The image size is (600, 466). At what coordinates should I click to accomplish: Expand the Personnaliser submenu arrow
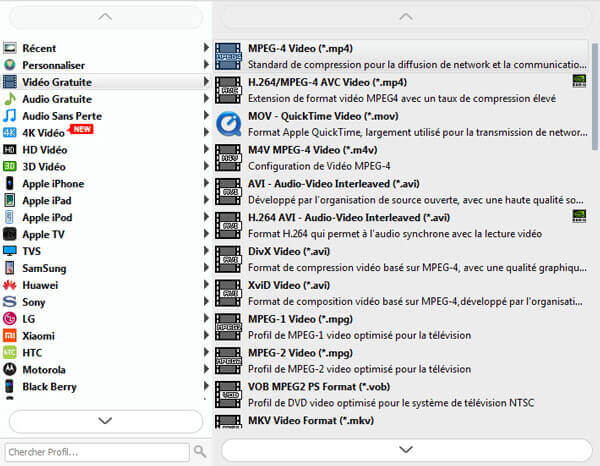[206, 64]
